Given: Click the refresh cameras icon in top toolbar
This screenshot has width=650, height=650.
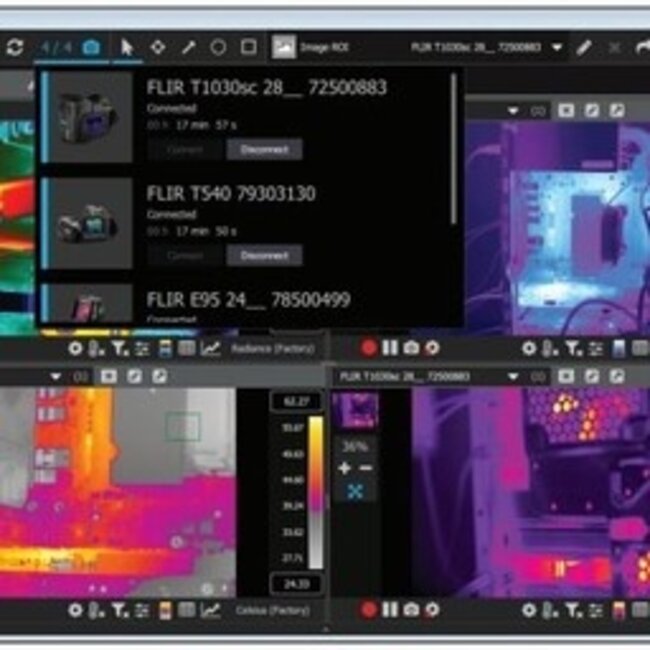Looking at the screenshot, I should [x=15, y=47].
